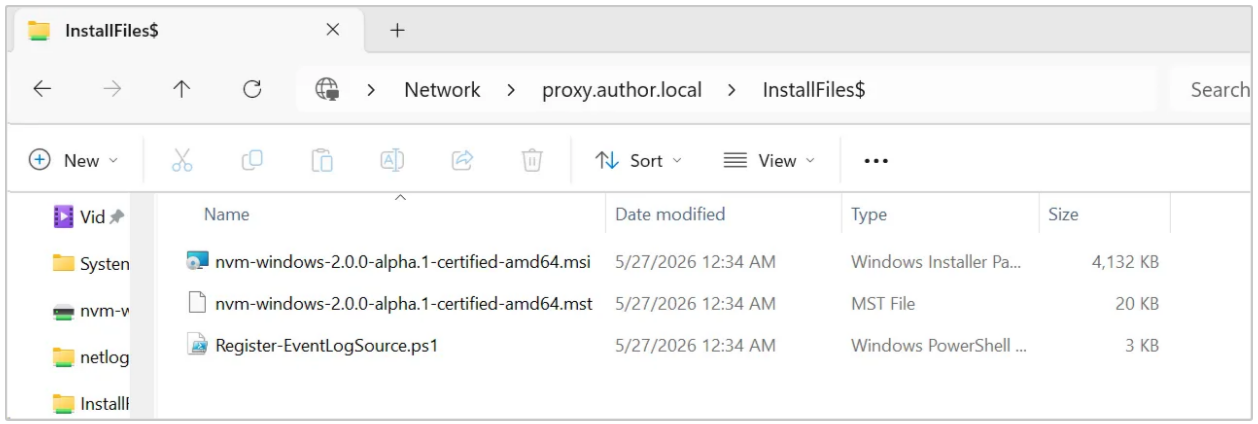The height and width of the screenshot is (424, 1258).
Task: Select Register-EventLogSource.ps1 file
Action: (x=327, y=346)
